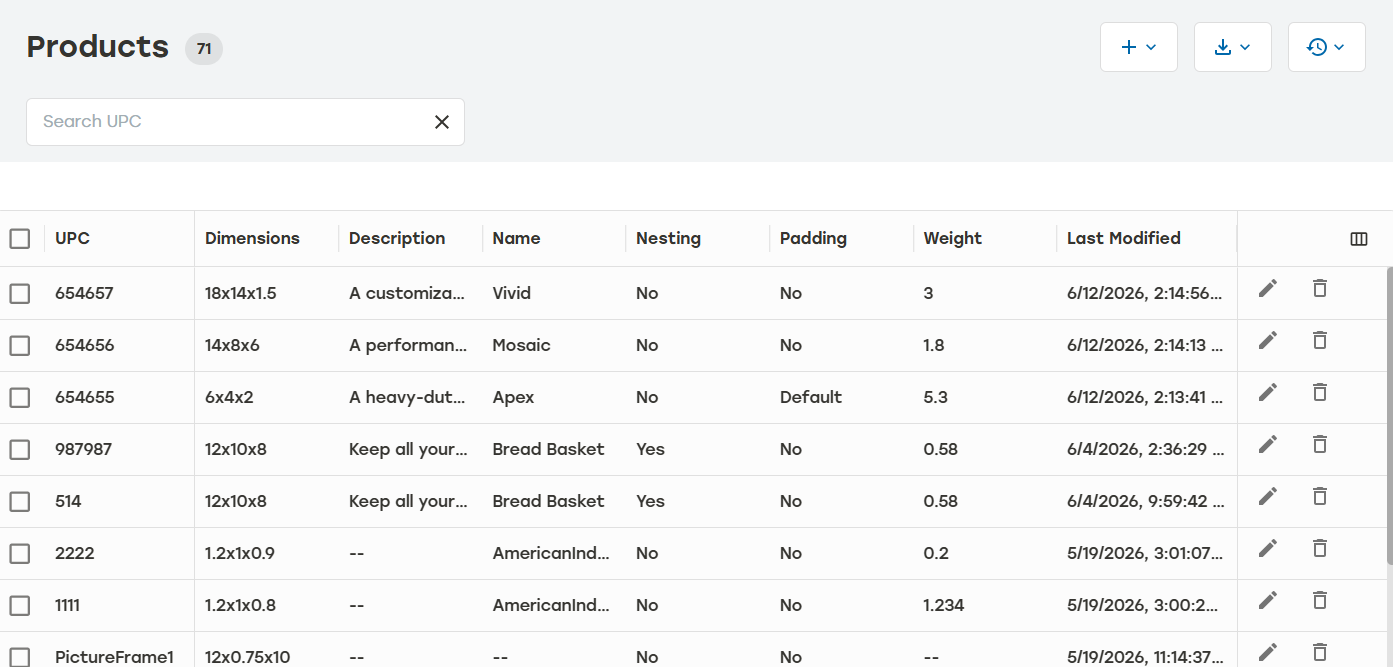Image resolution: width=1393 pixels, height=667 pixels.
Task: Check the row for UPC 987987
Action: coord(20,450)
